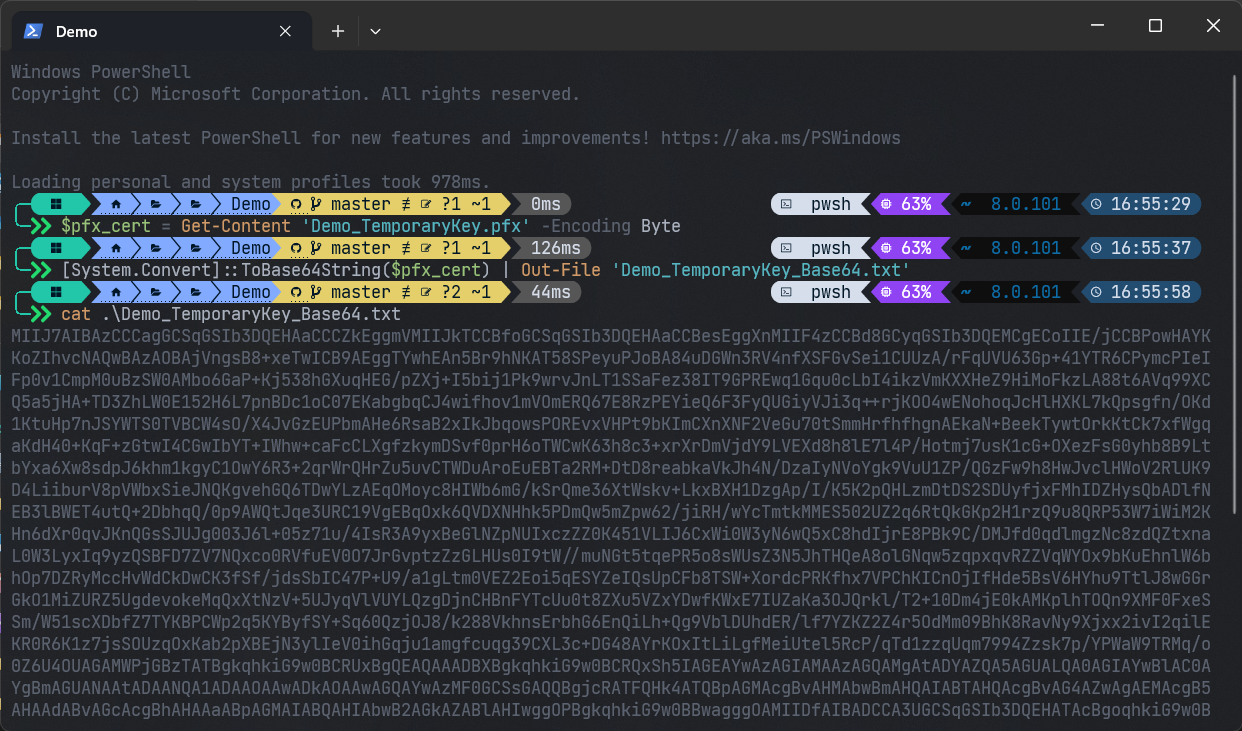
Task: Click the 16:55:58 timestamp
Action: pos(1150,292)
